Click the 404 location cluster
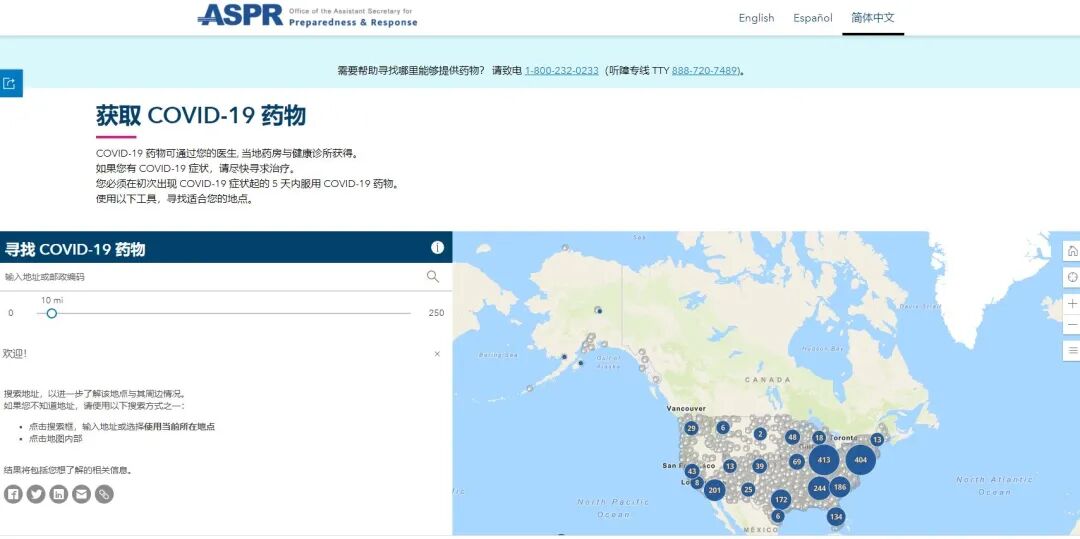This screenshot has height=539, width=1080. pyautogui.click(x=860, y=460)
